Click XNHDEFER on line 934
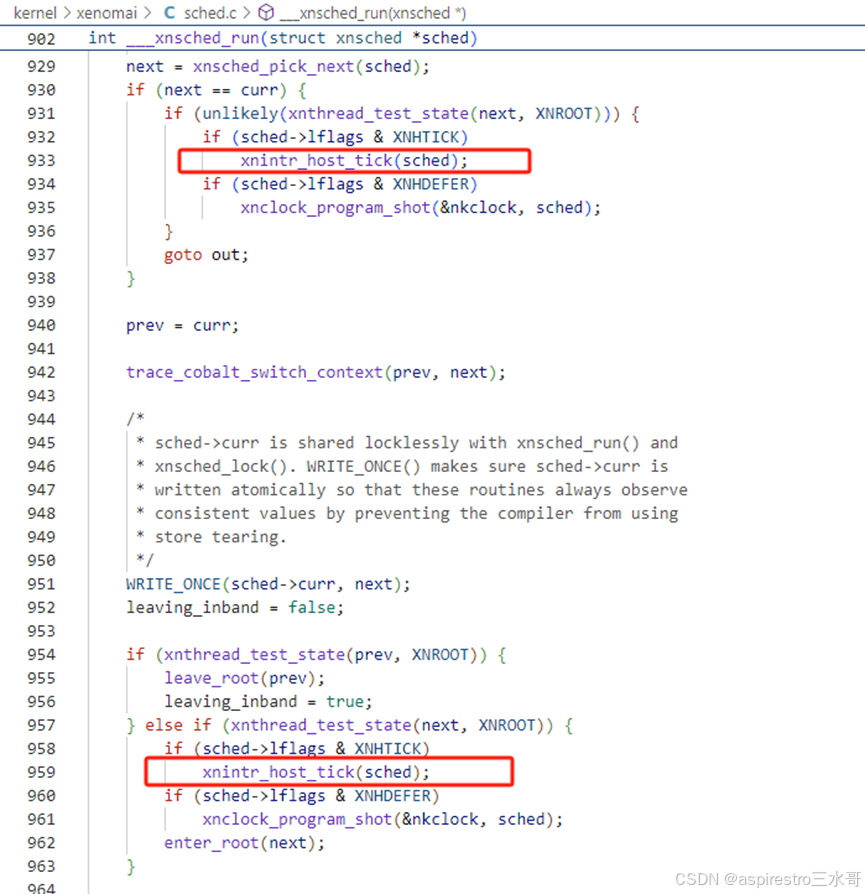865x894 pixels. (x=431, y=184)
